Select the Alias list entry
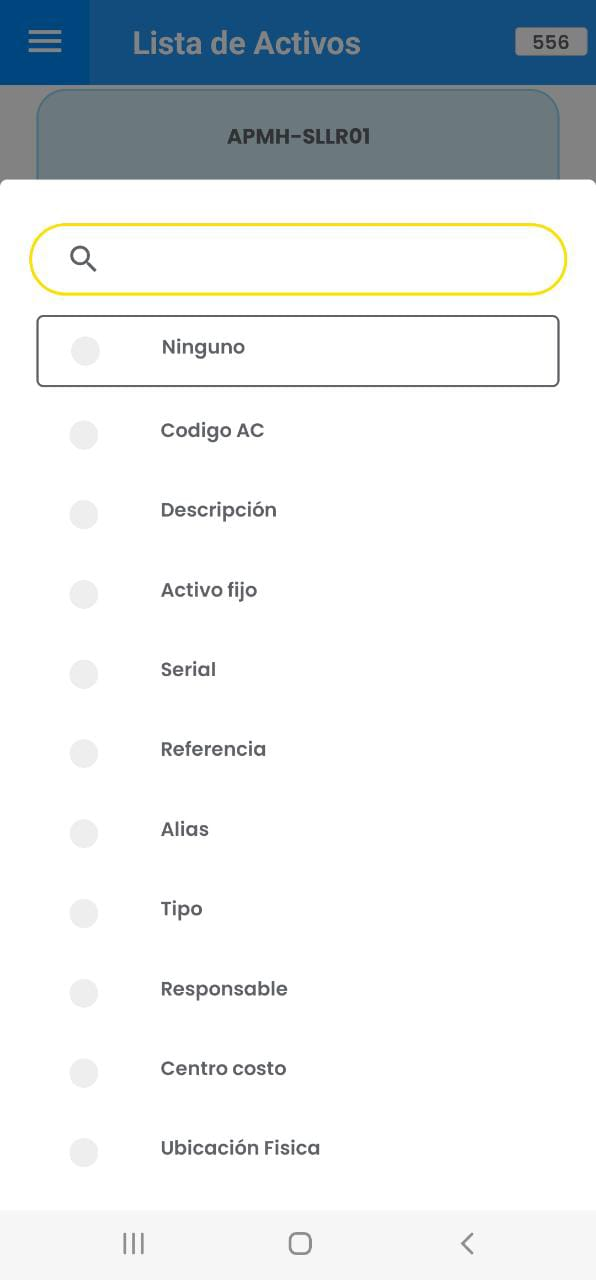Image resolution: width=596 pixels, height=1280 pixels. (x=298, y=830)
